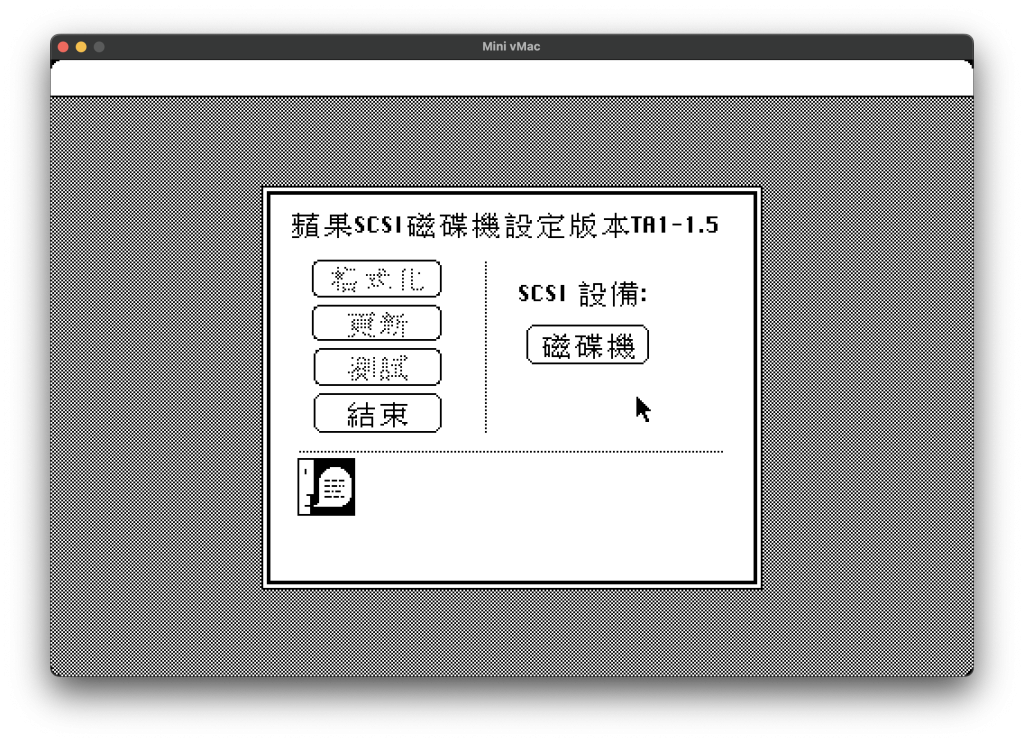Click the dimmed 測試 (Test) button
Screen dimensions: 1024x743
click(x=377, y=367)
